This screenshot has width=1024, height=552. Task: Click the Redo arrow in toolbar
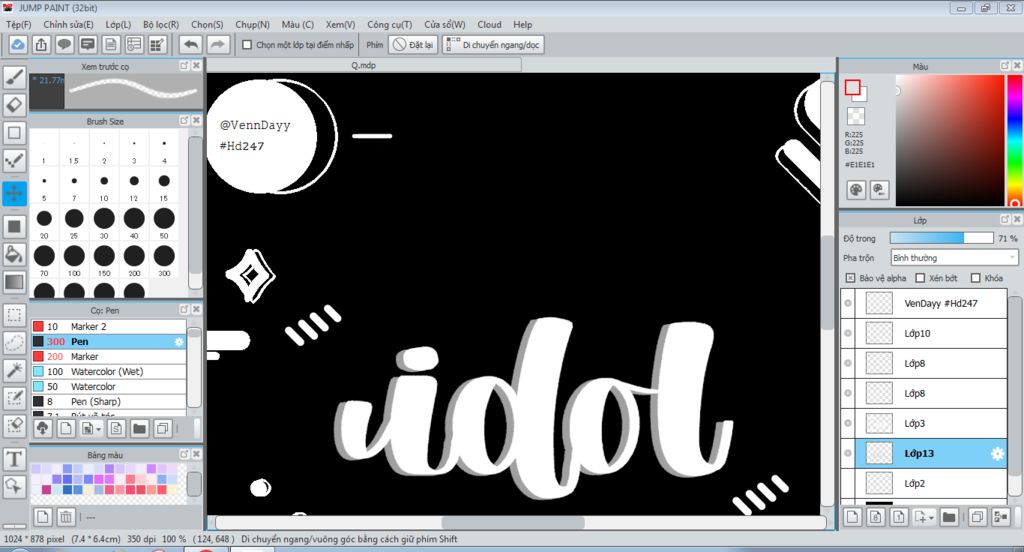217,44
